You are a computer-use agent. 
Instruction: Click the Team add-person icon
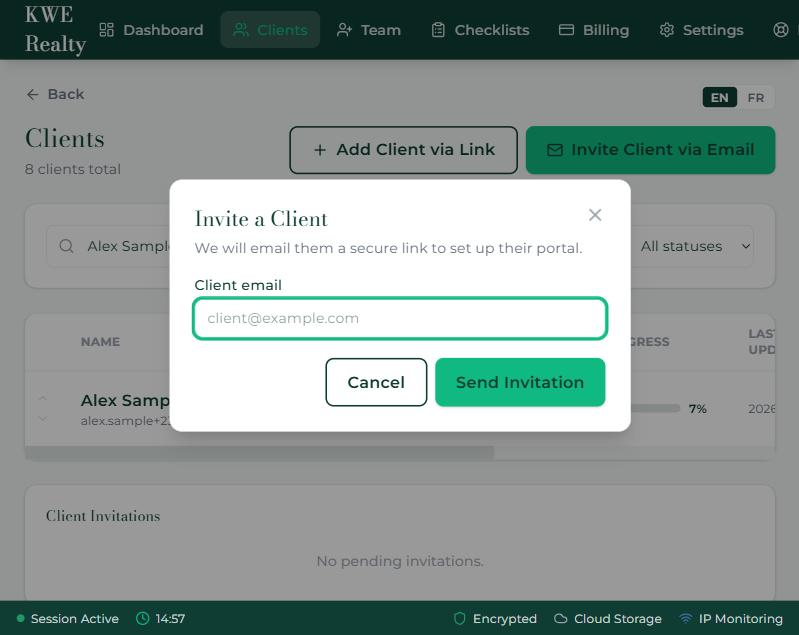(344, 30)
